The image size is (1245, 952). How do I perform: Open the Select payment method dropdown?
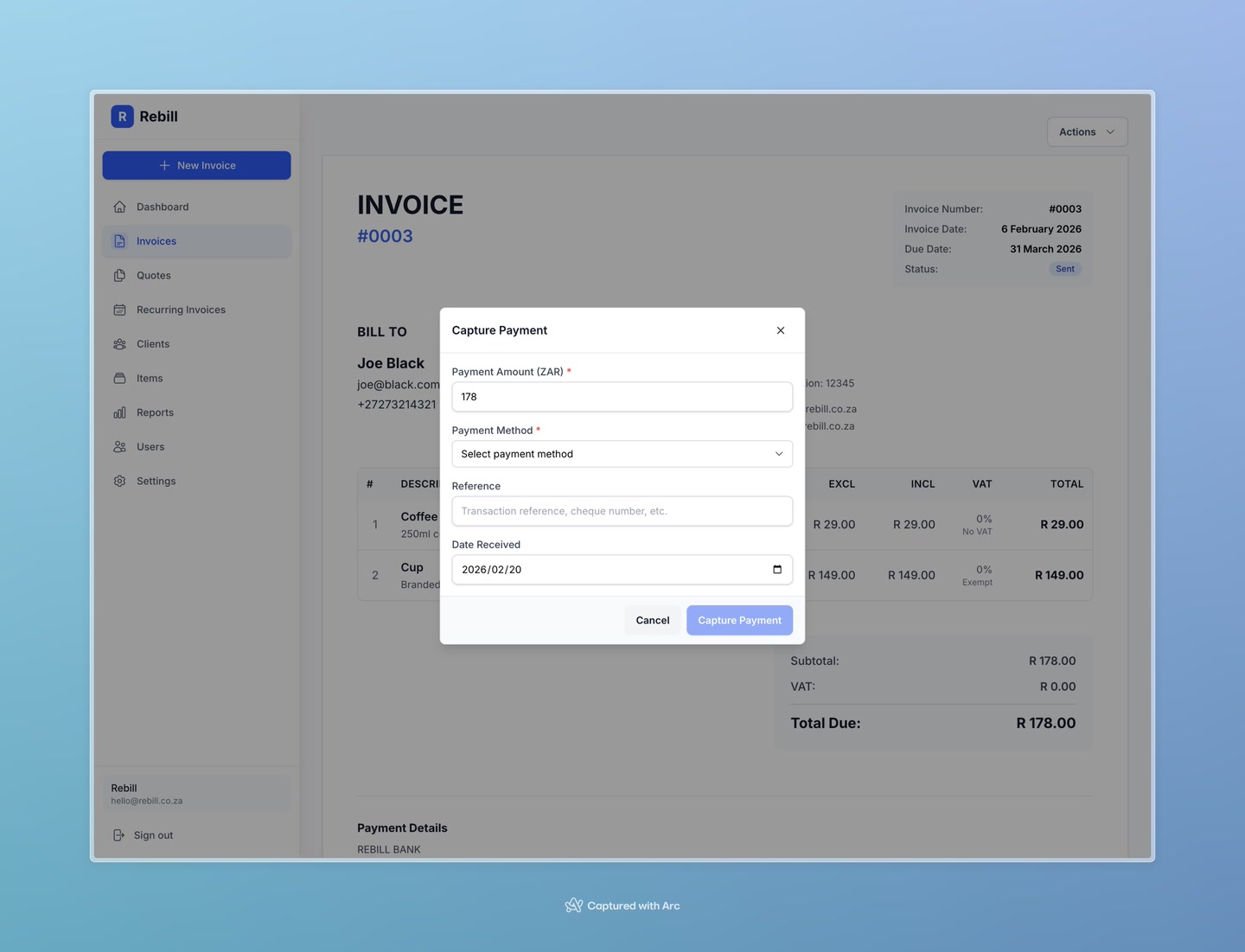[622, 453]
